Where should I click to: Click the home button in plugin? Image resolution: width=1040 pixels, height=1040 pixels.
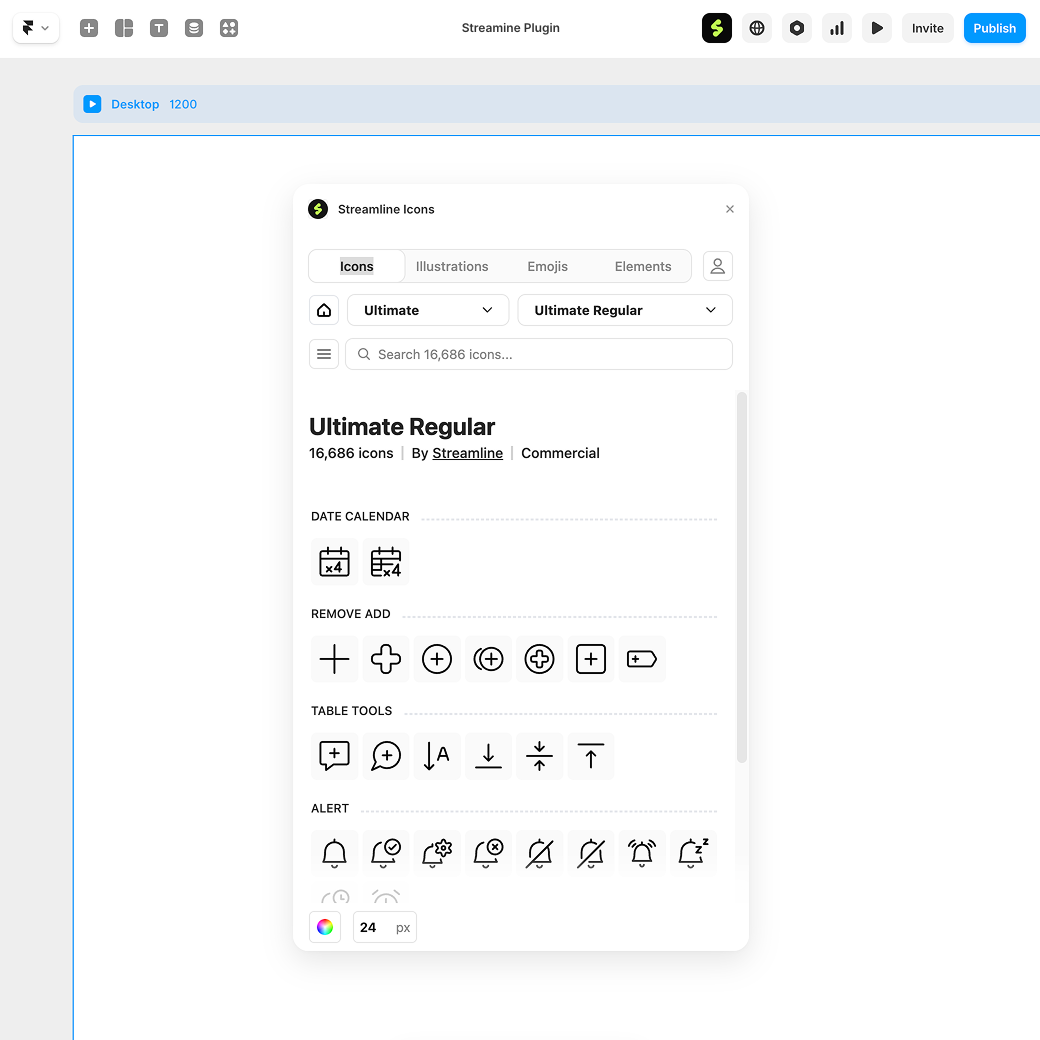pyautogui.click(x=324, y=310)
